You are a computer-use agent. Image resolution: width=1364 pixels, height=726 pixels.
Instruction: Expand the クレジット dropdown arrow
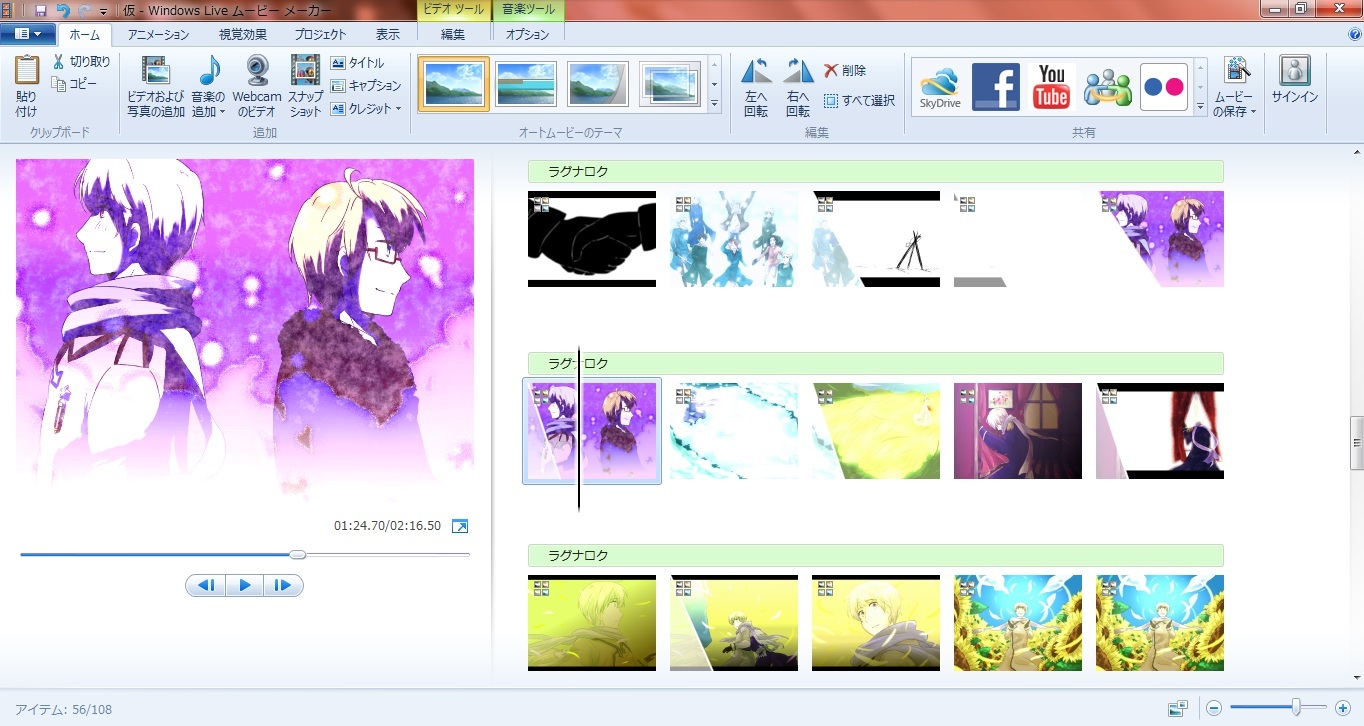(398, 109)
